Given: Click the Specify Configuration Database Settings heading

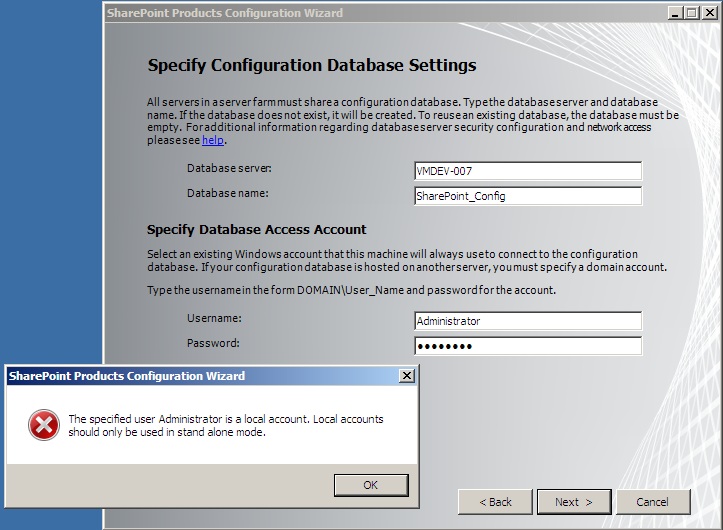Looking at the screenshot, I should pyautogui.click(x=312, y=65).
